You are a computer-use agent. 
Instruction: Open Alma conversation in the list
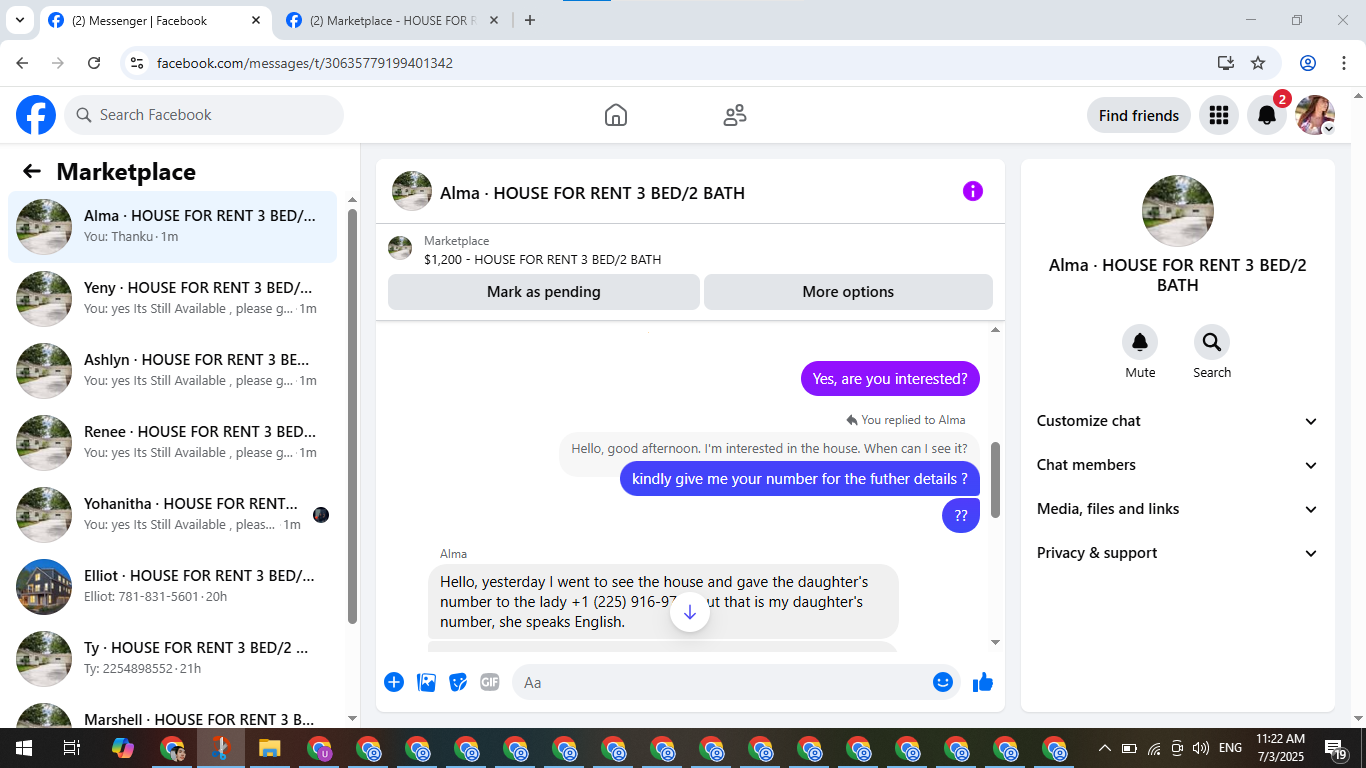[x=172, y=227]
